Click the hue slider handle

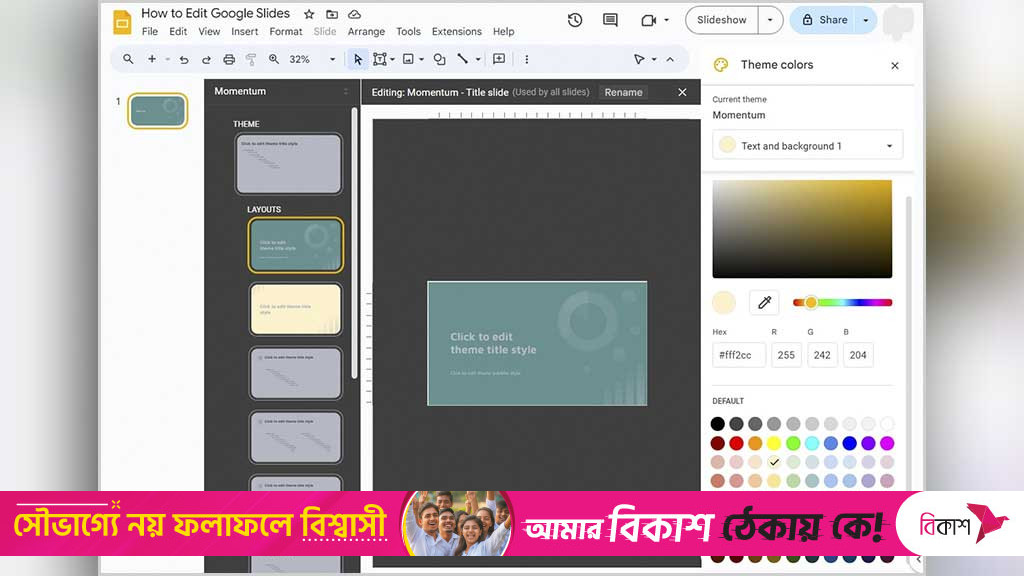tap(811, 302)
